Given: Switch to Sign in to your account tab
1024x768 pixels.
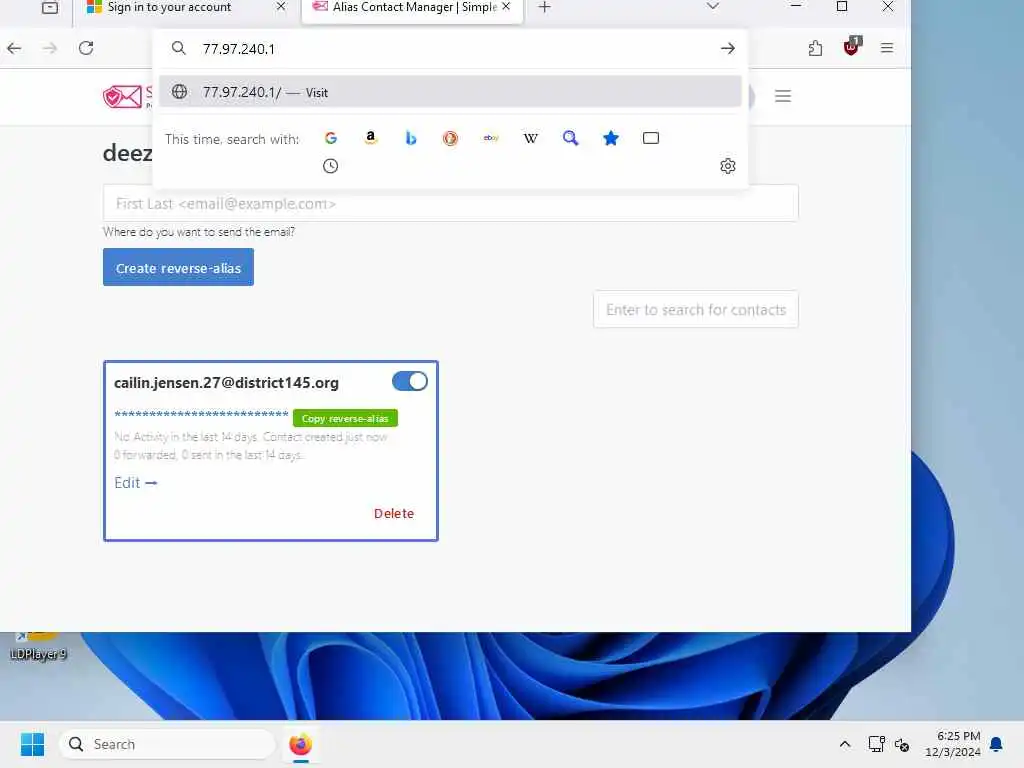Looking at the screenshot, I should pos(170,7).
